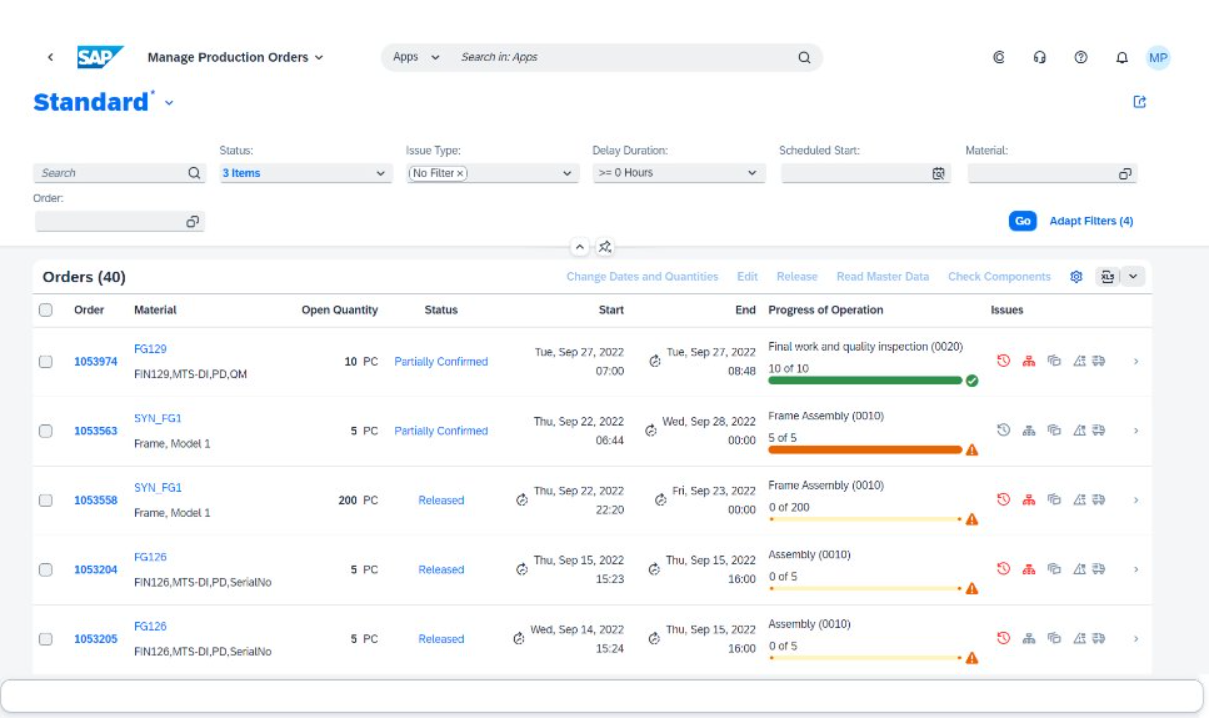Select checkbox for order 1053204
The height and width of the screenshot is (721, 1213).
(x=46, y=570)
